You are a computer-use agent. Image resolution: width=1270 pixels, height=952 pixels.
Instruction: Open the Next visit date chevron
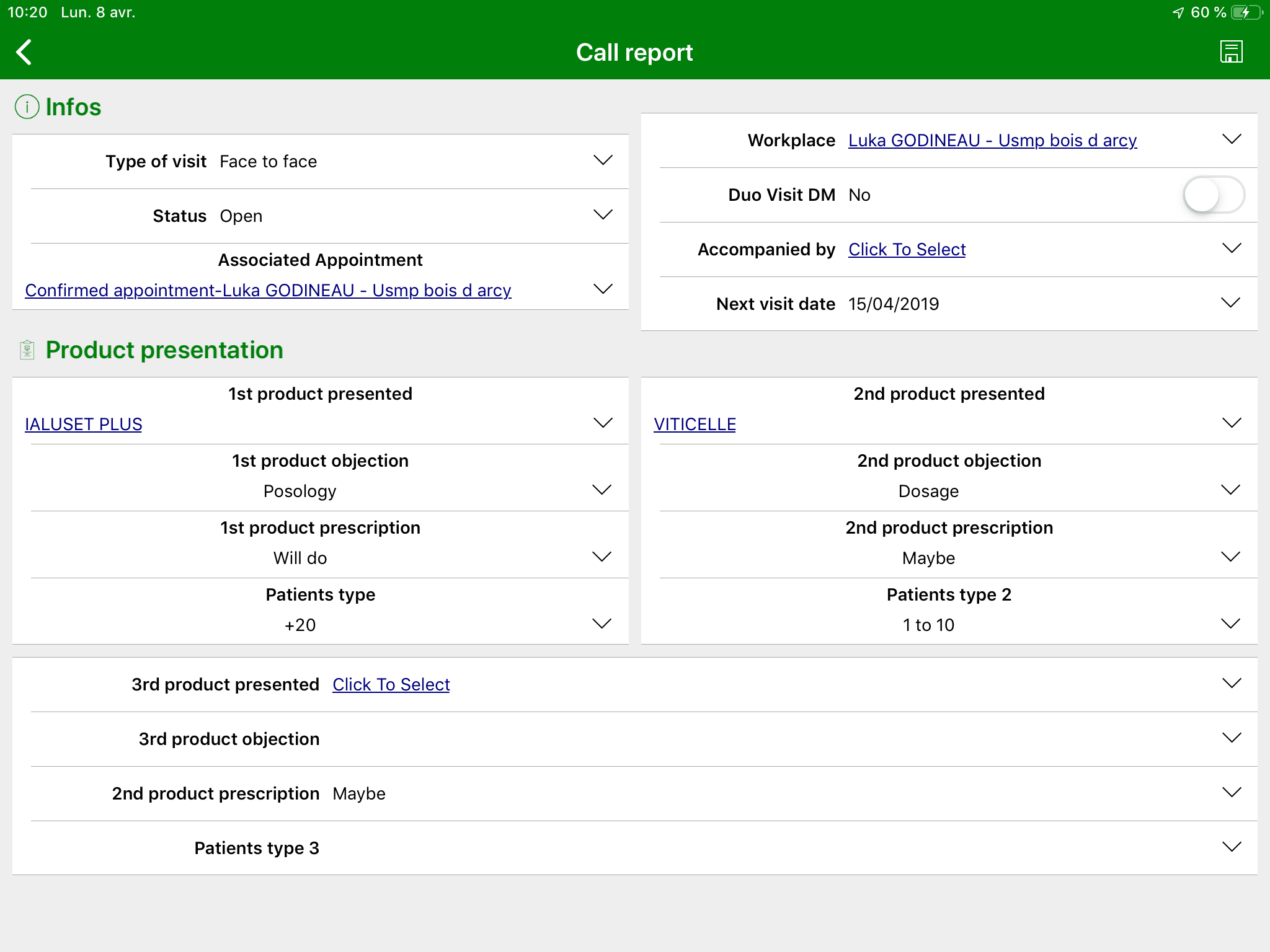coord(1230,303)
